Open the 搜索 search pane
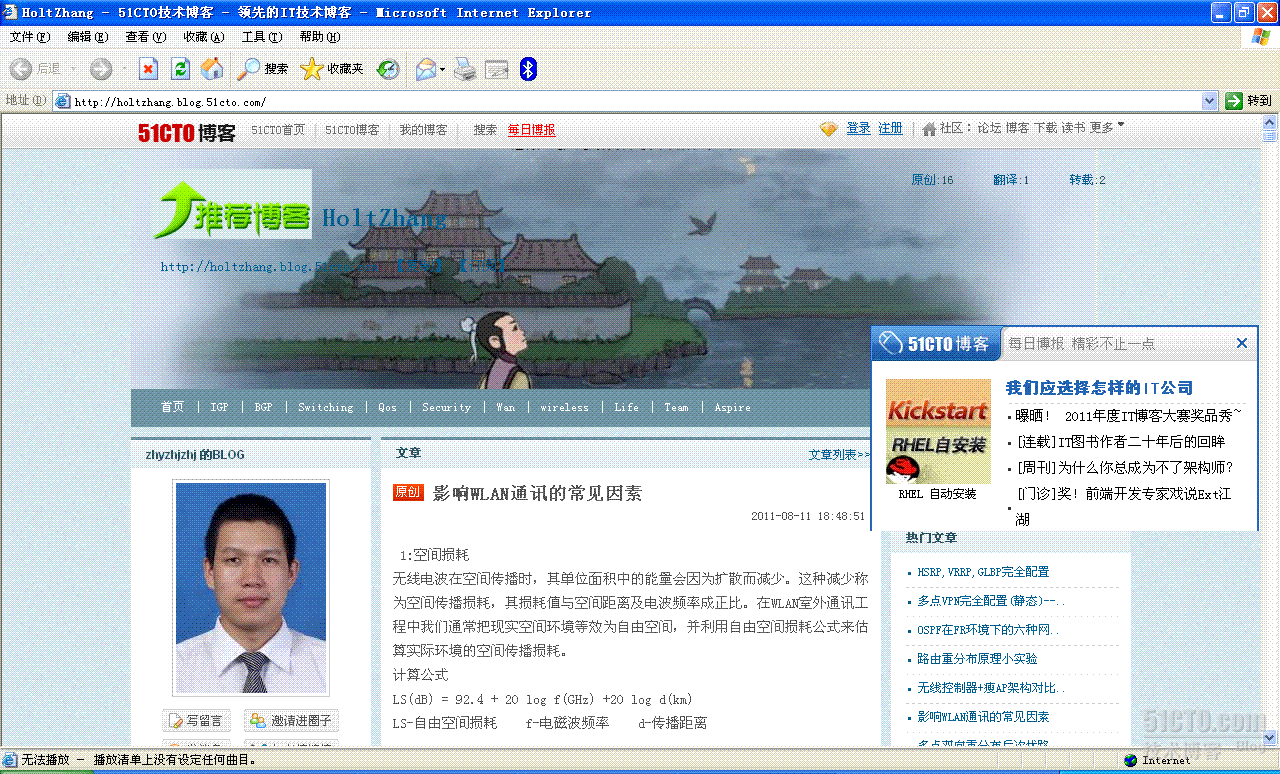The height and width of the screenshot is (774, 1280). (x=263, y=69)
